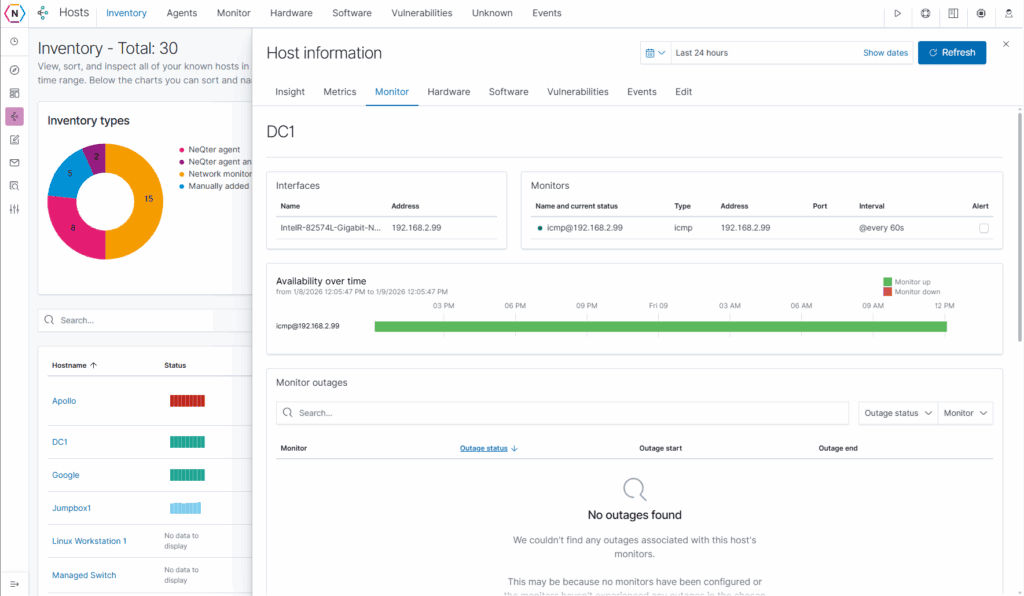Viewport: 1024px width, 596px height.
Task: Open the Outage status filter dropdown
Action: 898,413
